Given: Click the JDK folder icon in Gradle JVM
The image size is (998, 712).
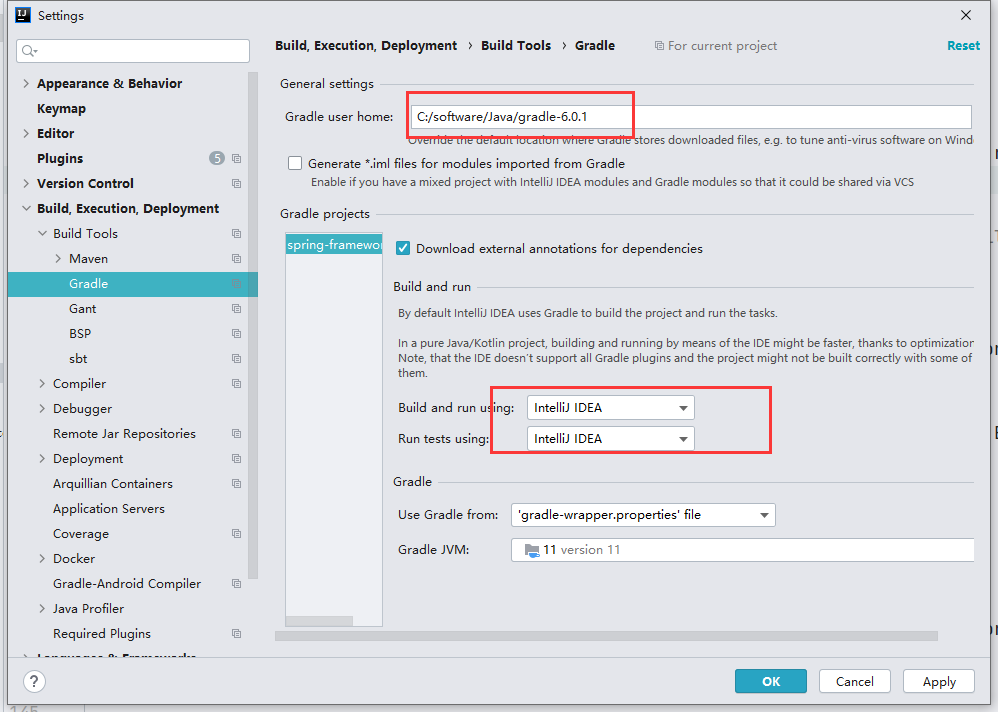Looking at the screenshot, I should click(531, 550).
